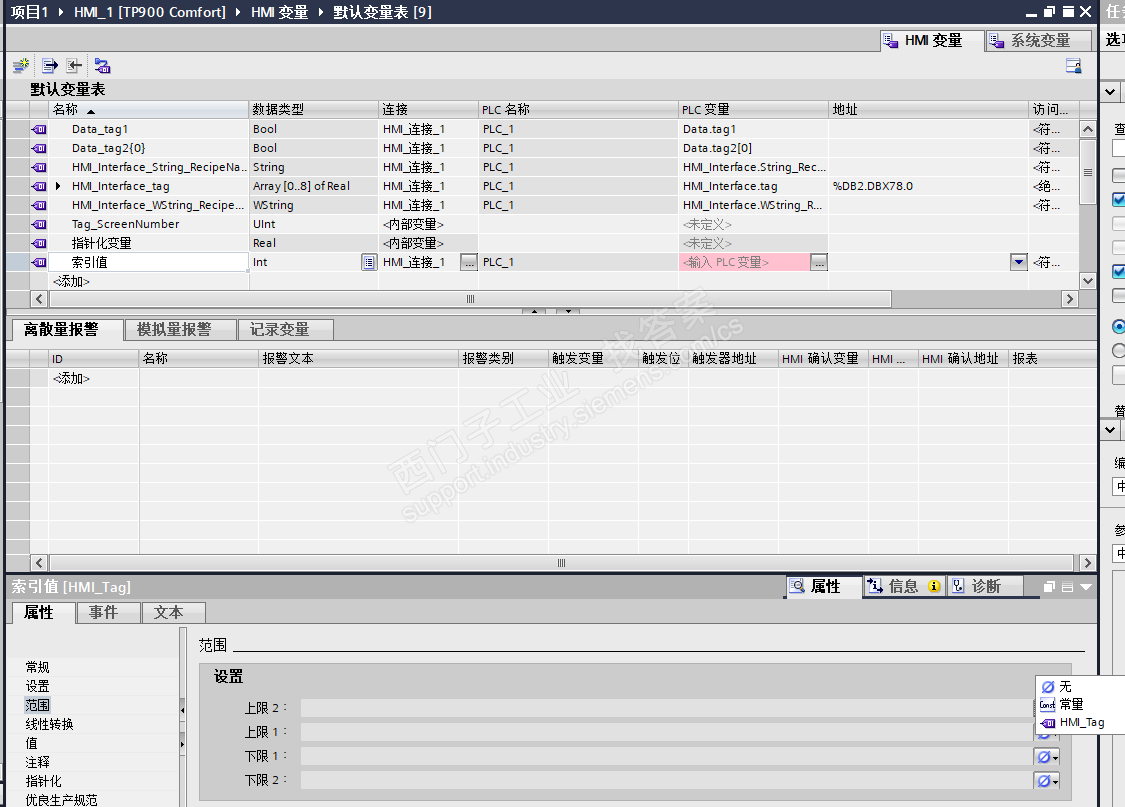The width and height of the screenshot is (1125, 807).
Task: Choose HMI_Tag in the popup list
Action: coord(1082,722)
